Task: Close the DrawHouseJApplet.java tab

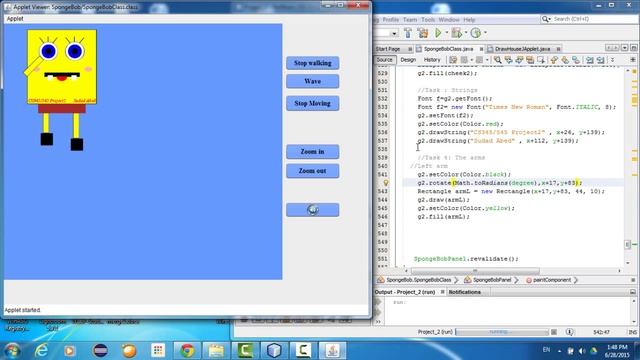Action: coord(558,49)
